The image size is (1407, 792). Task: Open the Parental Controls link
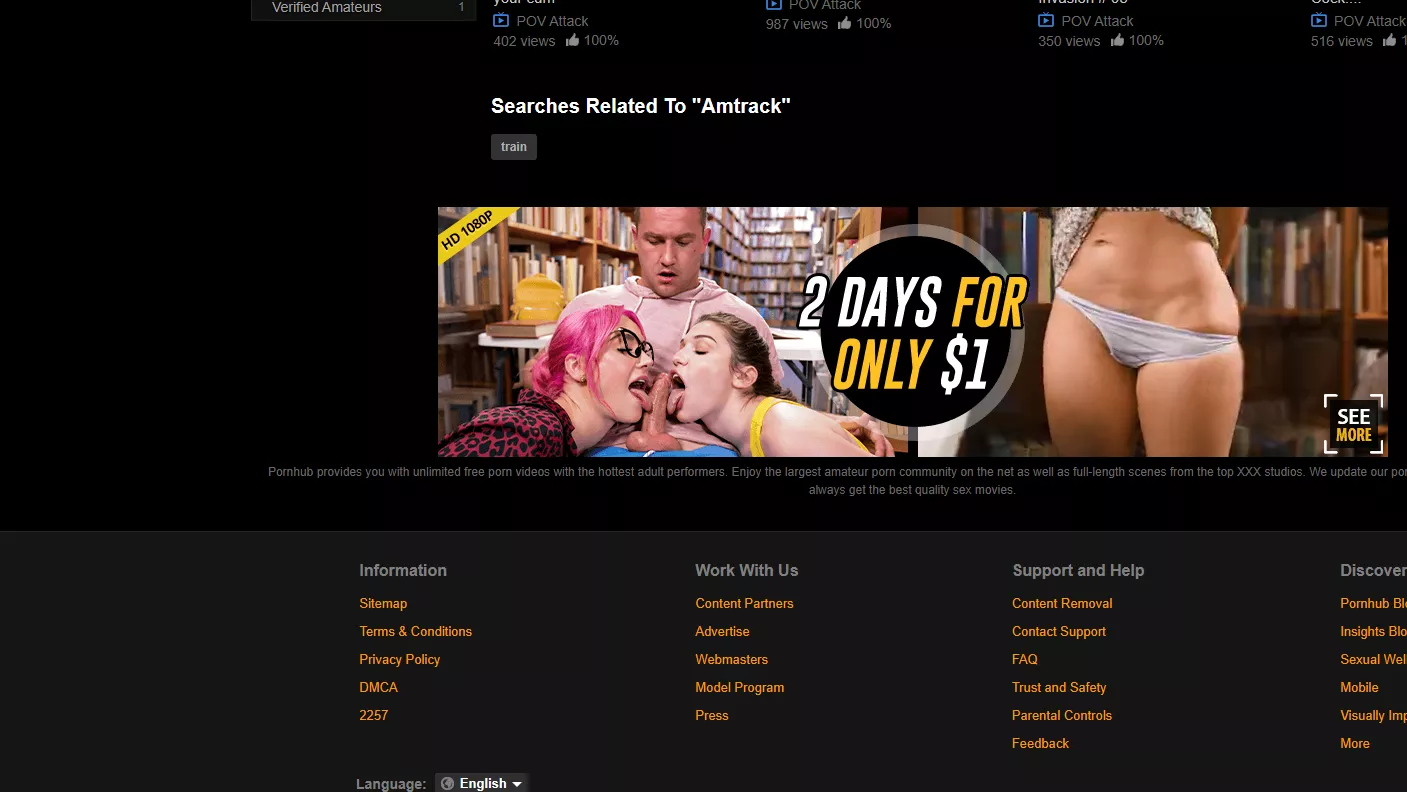click(1061, 715)
